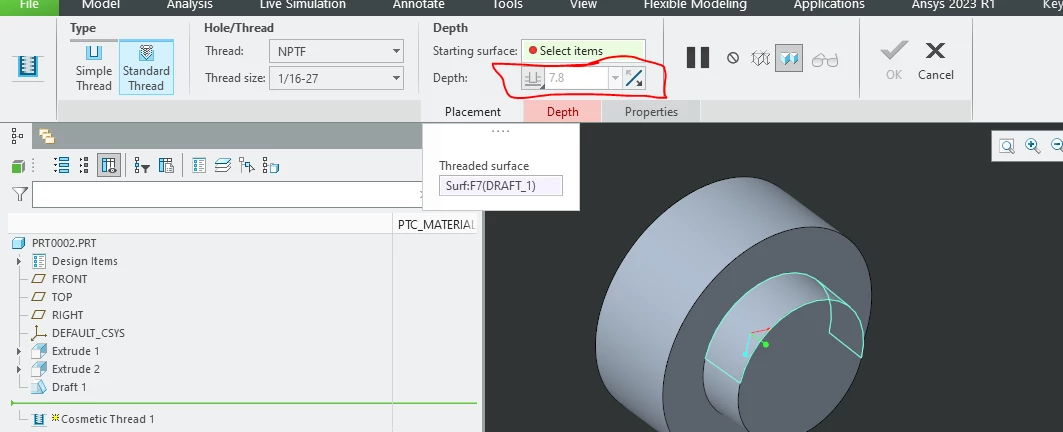Screen dimensions: 1063x432
Task: Click the Zoom In magnifier icon
Action: pos(1032,146)
